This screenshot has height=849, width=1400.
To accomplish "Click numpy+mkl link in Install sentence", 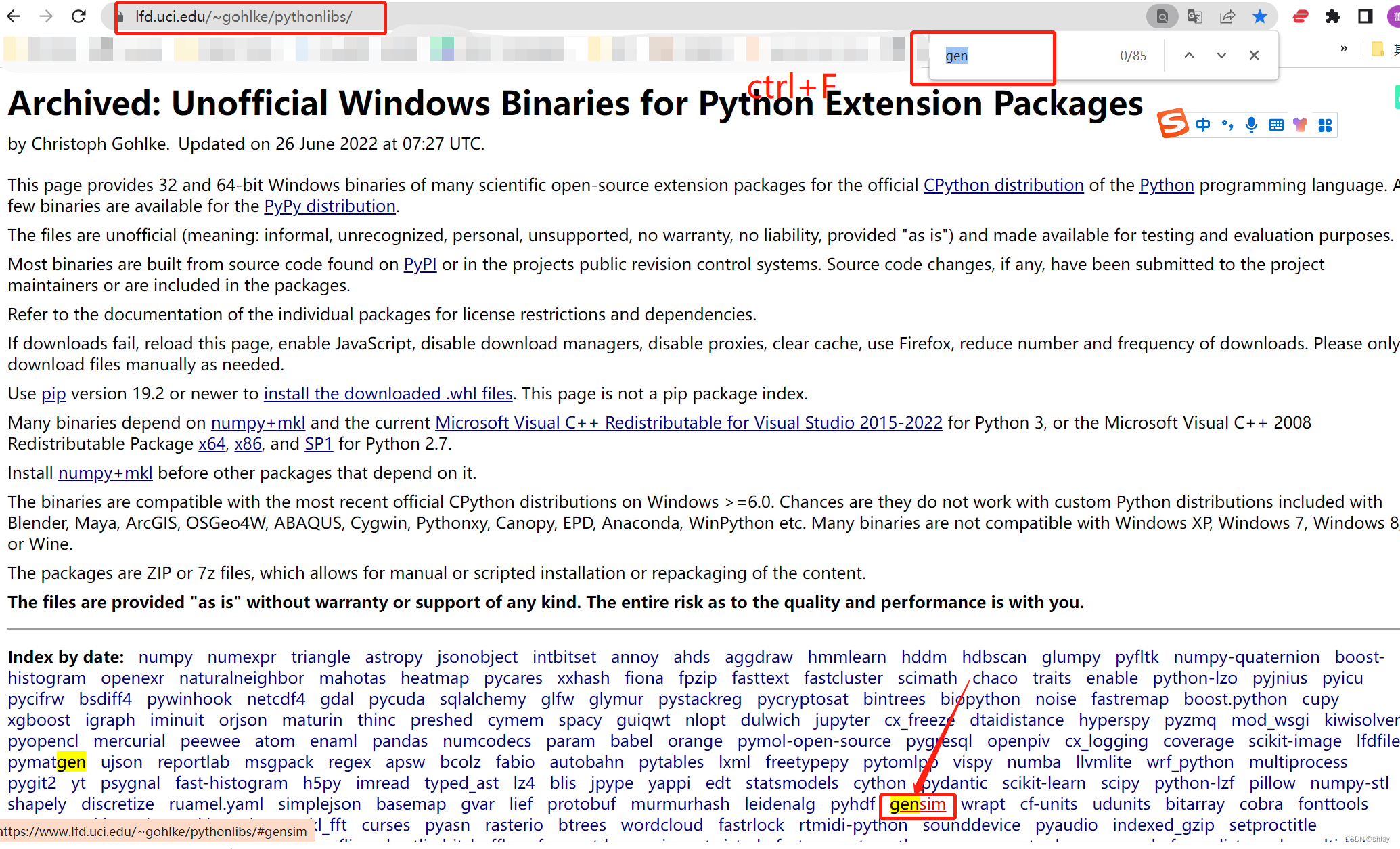I will (x=106, y=473).
